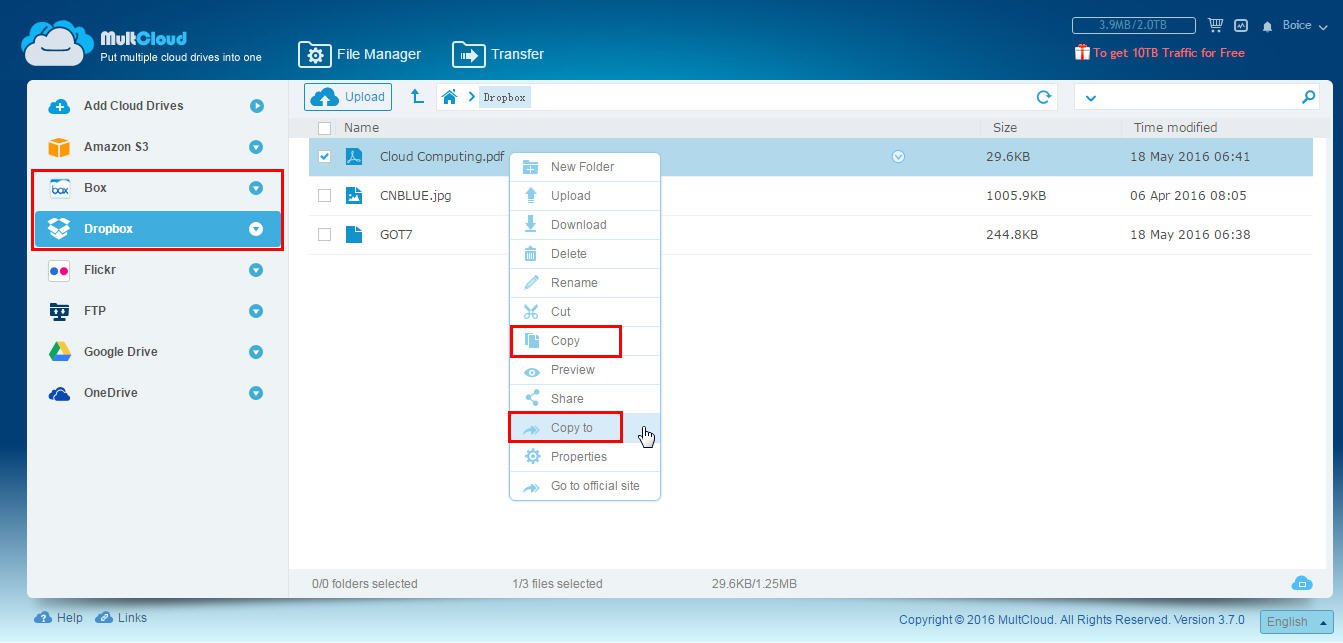Sort by Time modified column header
The height and width of the screenshot is (643, 1343).
point(1175,128)
